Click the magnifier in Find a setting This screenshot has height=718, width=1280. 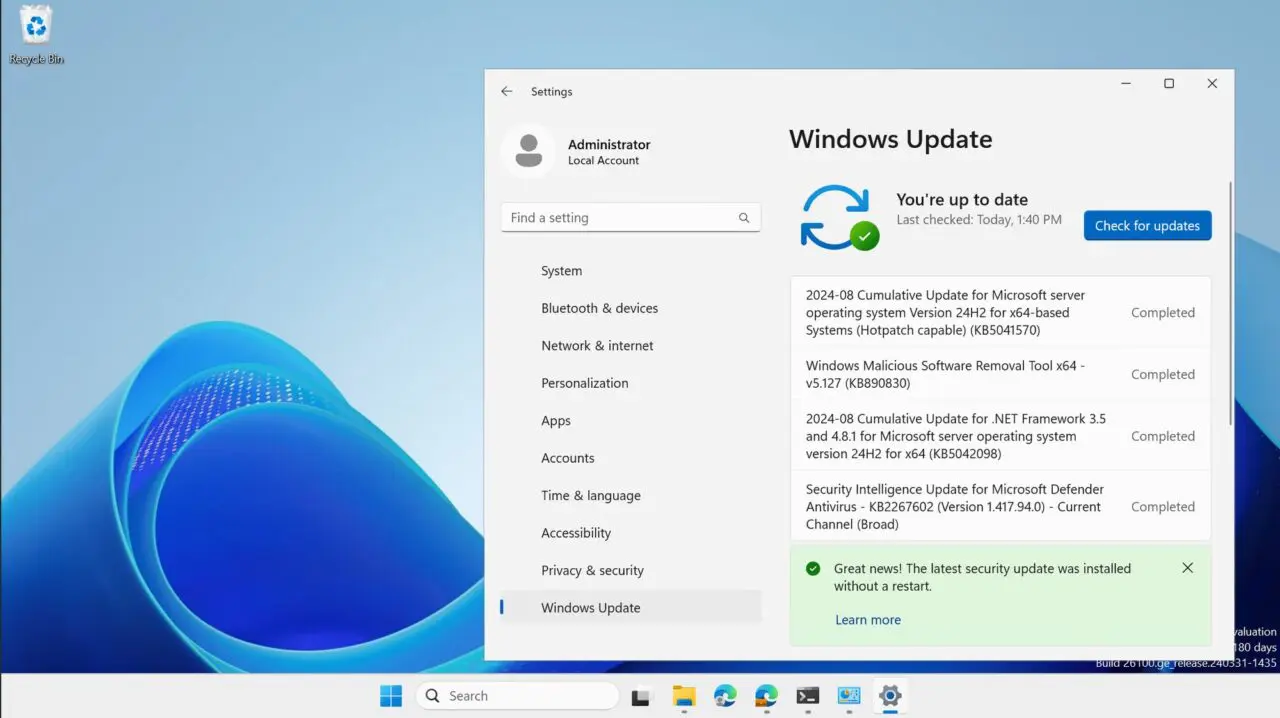[x=744, y=217]
